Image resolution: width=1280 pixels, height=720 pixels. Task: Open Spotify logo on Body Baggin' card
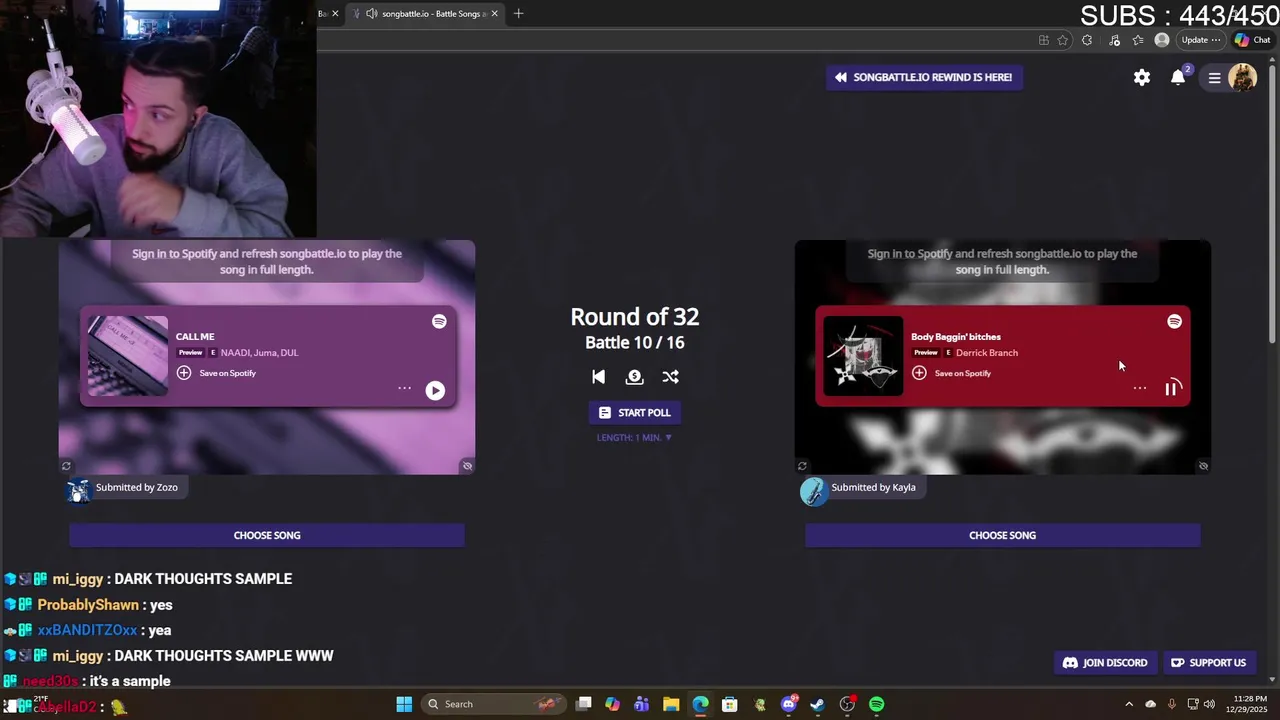[x=1174, y=321]
